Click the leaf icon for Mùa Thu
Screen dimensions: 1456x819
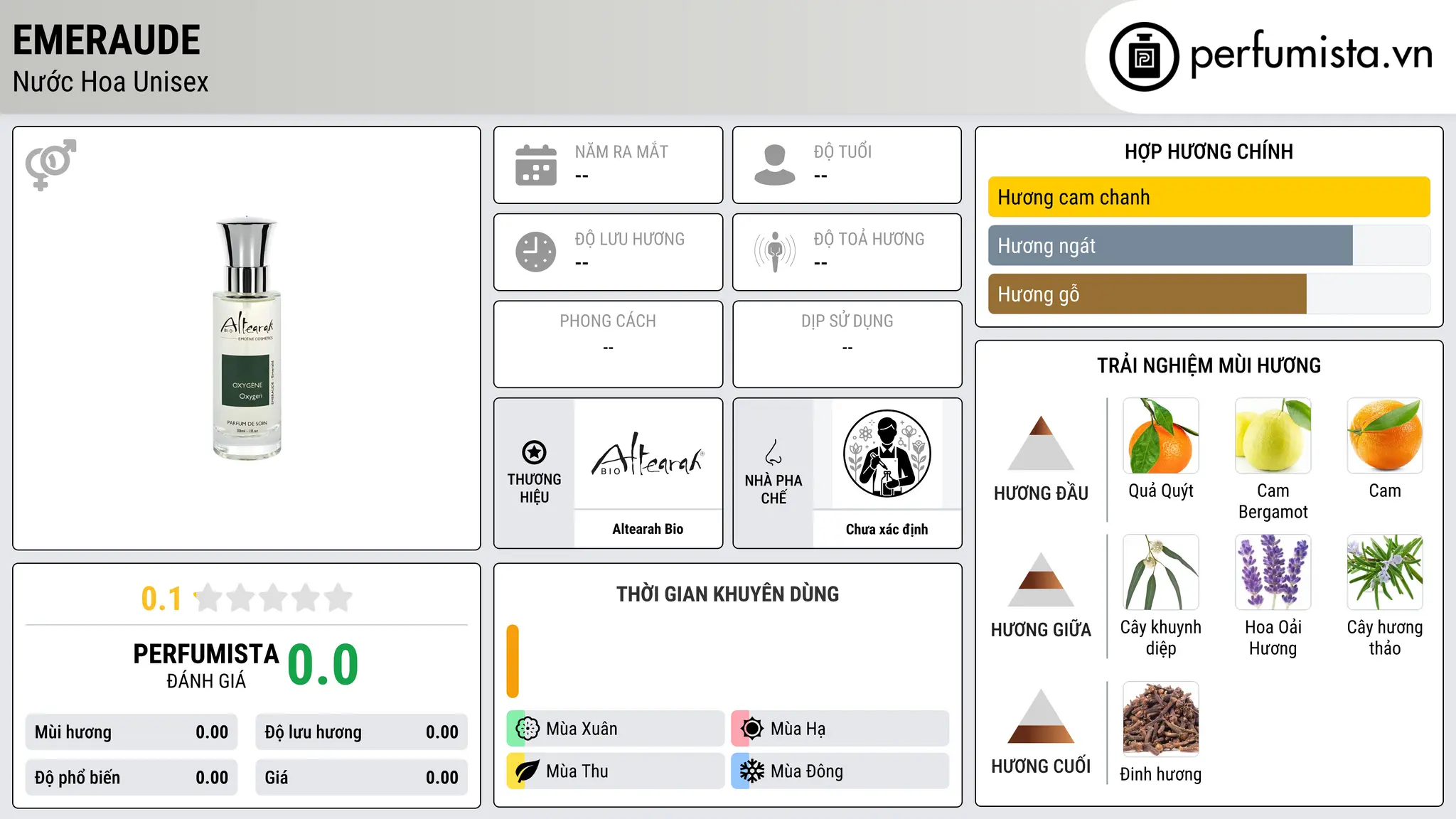[528, 771]
